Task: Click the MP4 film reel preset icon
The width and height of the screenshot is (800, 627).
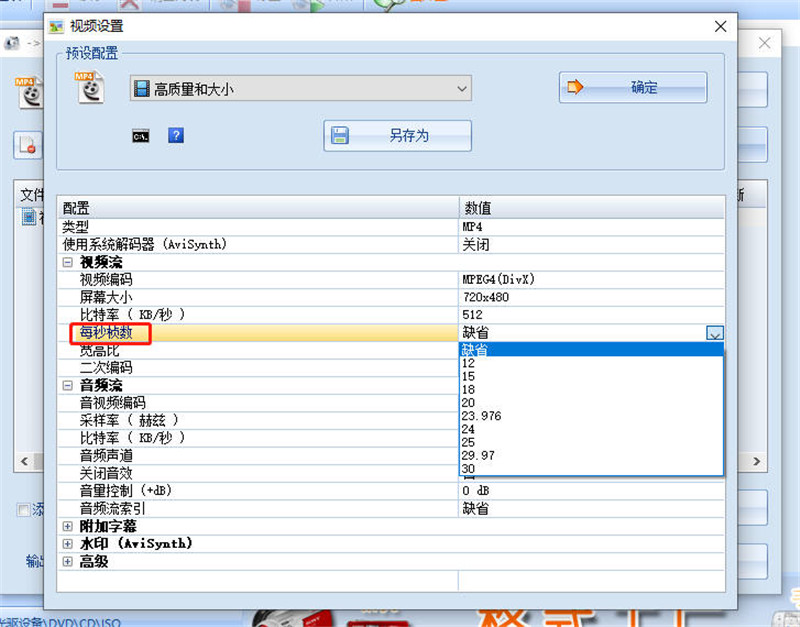Action: [x=91, y=88]
